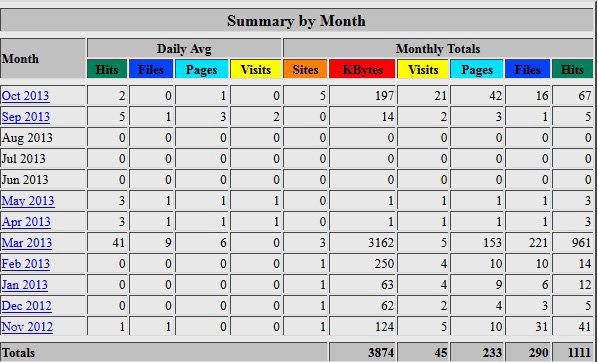Click the Oct 2013 Hits value 67

pyautogui.click(x=585, y=95)
